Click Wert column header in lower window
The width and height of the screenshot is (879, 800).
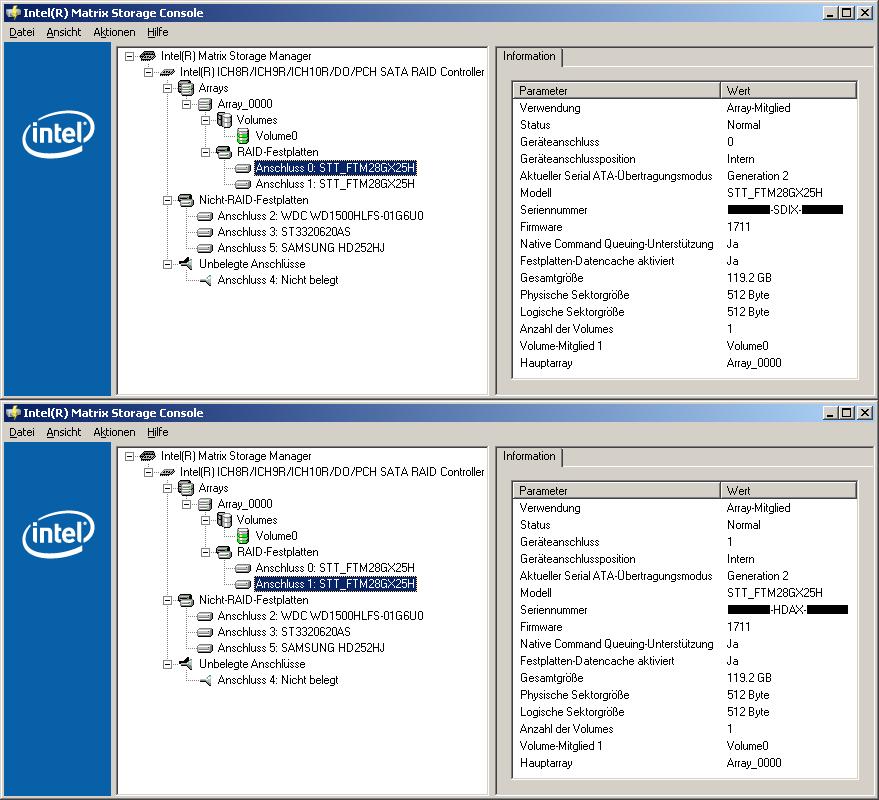point(789,491)
